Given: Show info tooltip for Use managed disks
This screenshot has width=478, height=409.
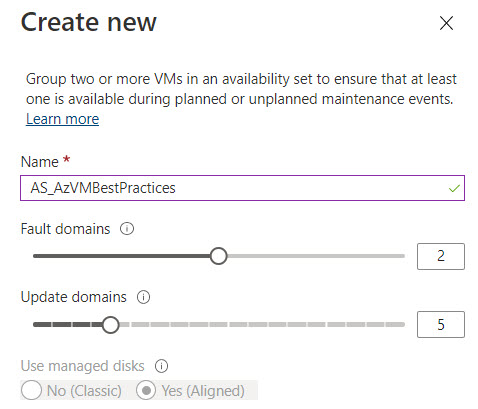Looking at the screenshot, I should [161, 366].
